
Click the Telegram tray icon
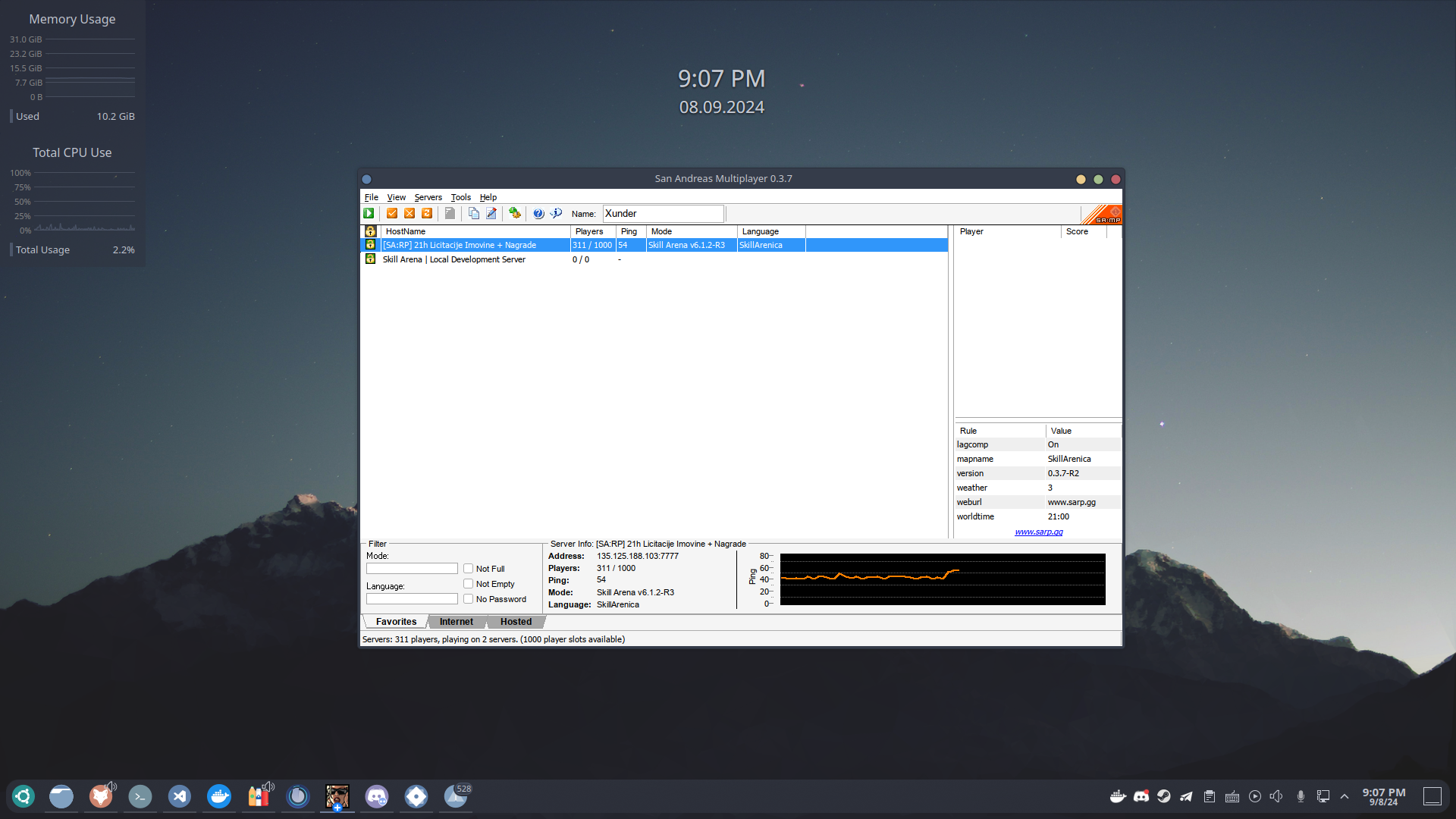1187,796
